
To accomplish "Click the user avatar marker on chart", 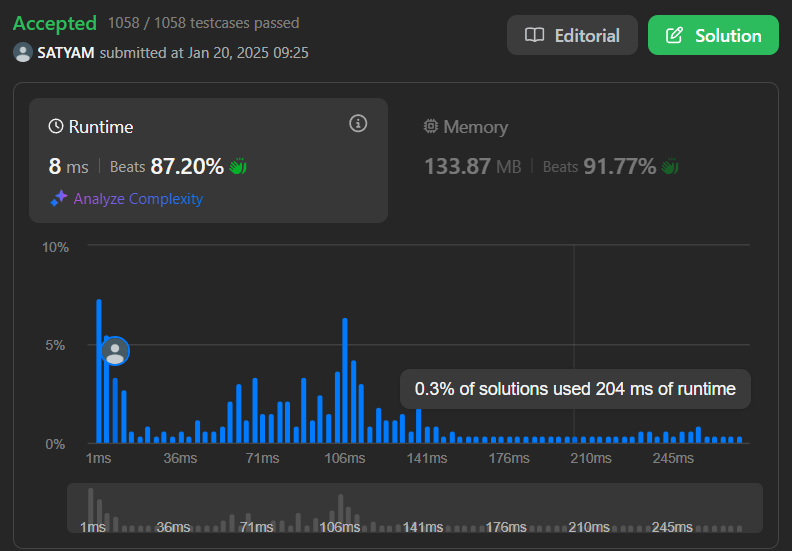I will (115, 351).
